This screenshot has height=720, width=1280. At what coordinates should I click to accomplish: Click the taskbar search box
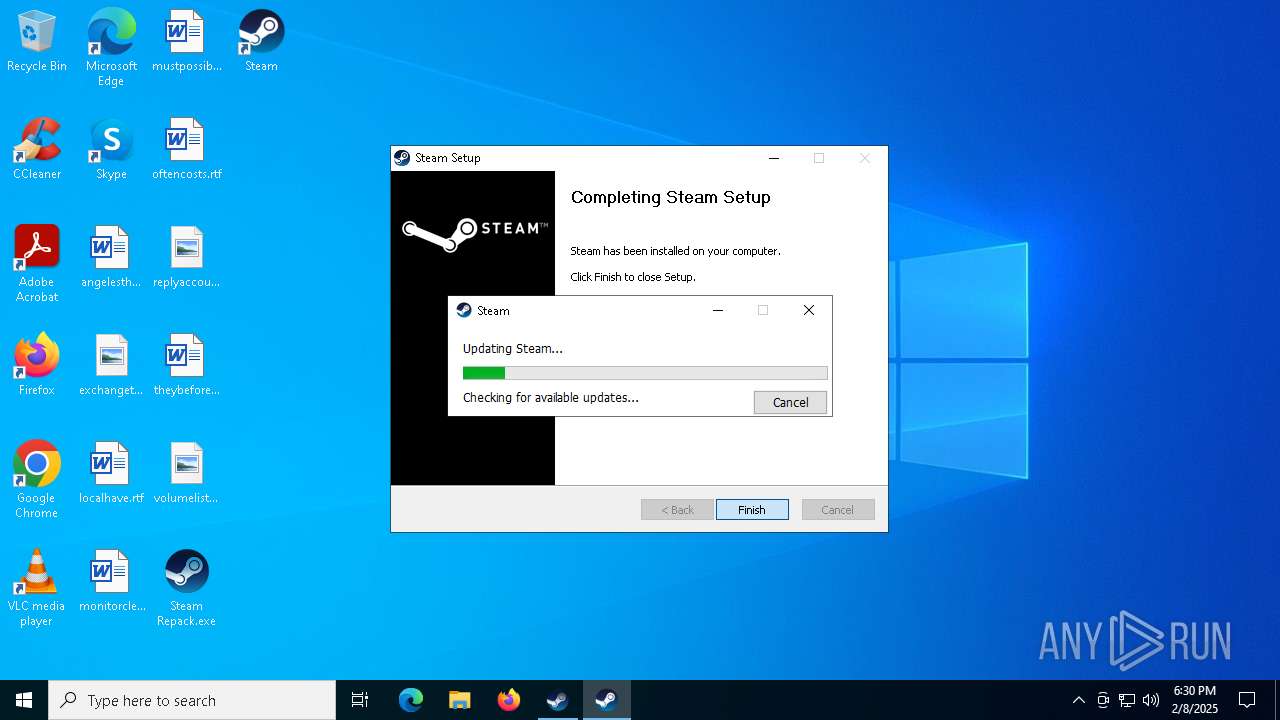tap(192, 700)
